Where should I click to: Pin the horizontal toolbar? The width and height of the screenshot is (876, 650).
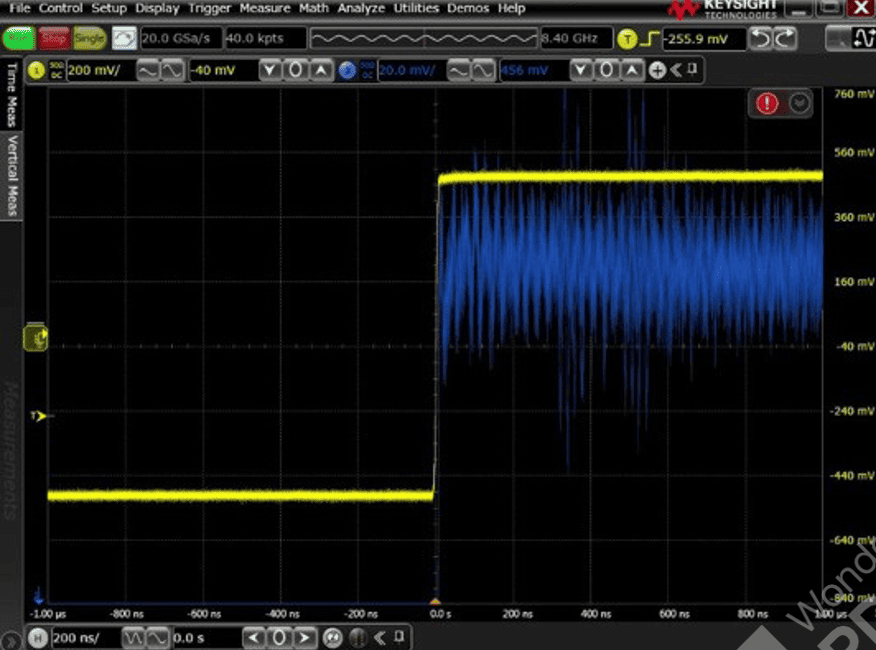[x=399, y=637]
